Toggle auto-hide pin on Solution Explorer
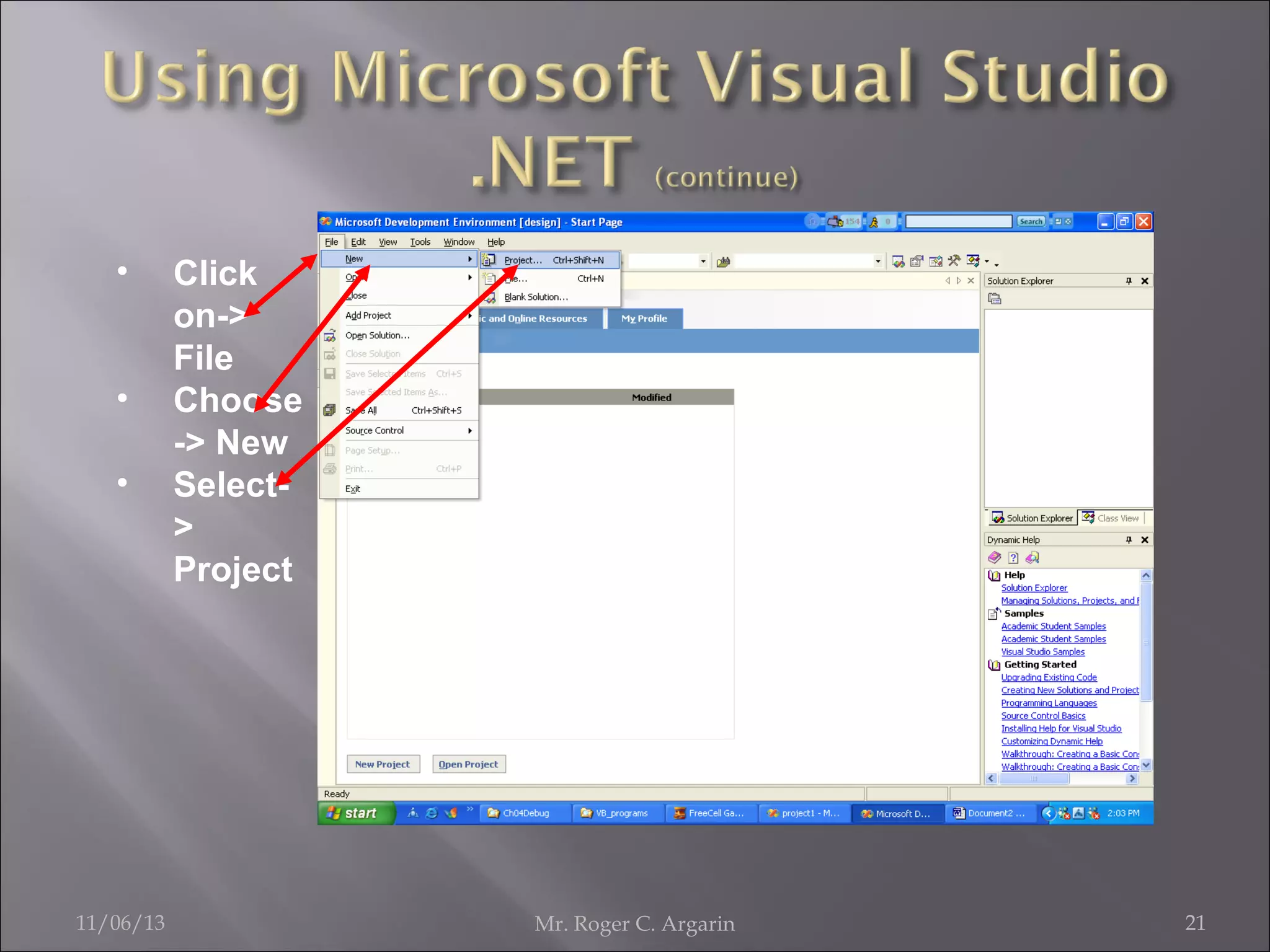 click(x=1129, y=281)
